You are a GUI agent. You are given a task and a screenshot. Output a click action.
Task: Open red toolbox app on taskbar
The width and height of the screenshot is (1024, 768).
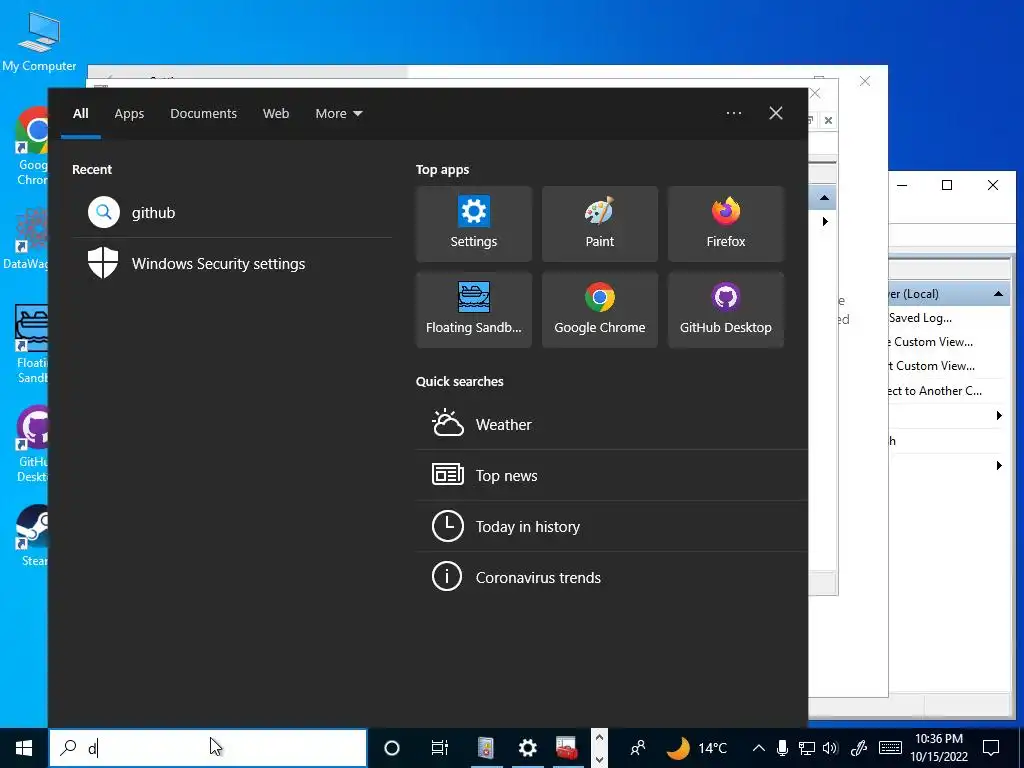coord(566,748)
